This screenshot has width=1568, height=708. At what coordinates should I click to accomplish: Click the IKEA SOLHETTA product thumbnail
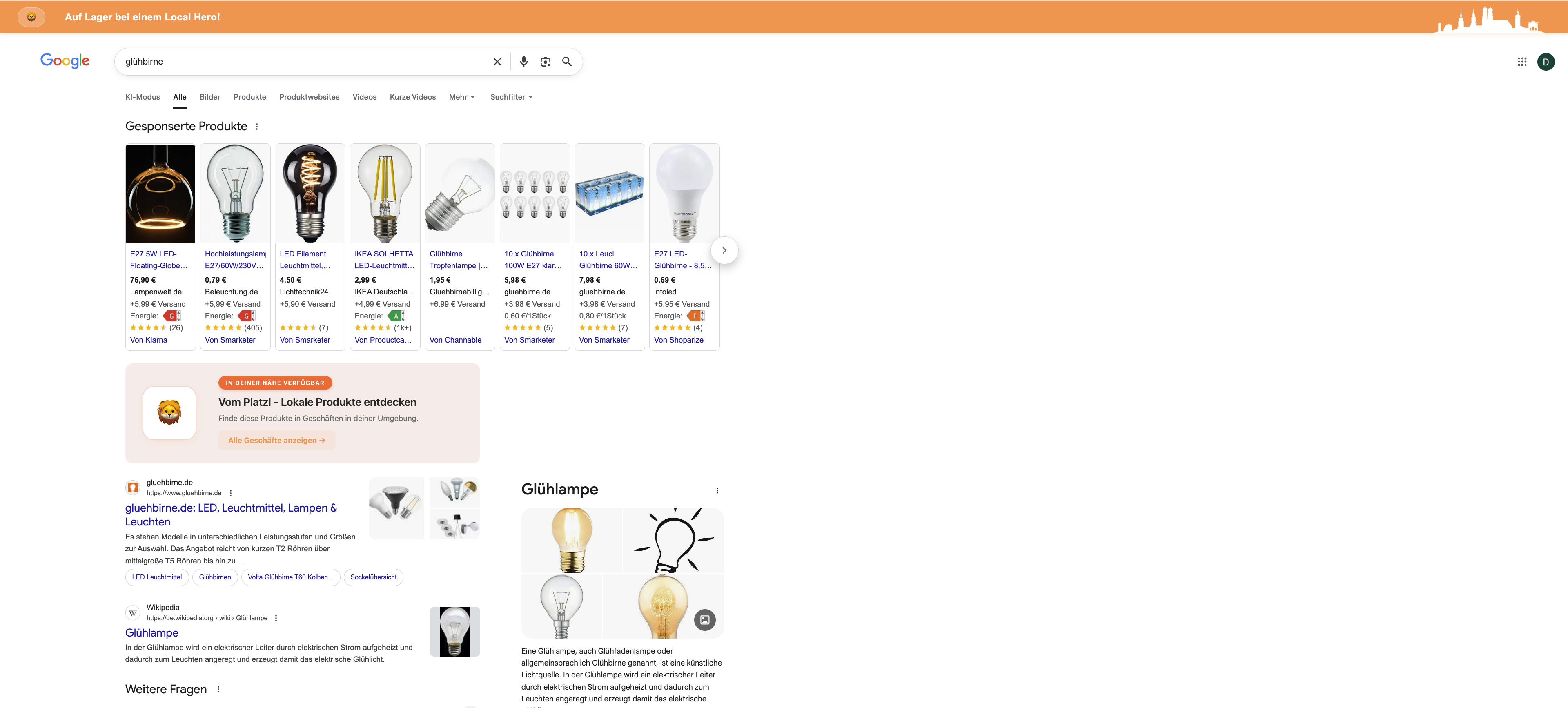(x=385, y=194)
